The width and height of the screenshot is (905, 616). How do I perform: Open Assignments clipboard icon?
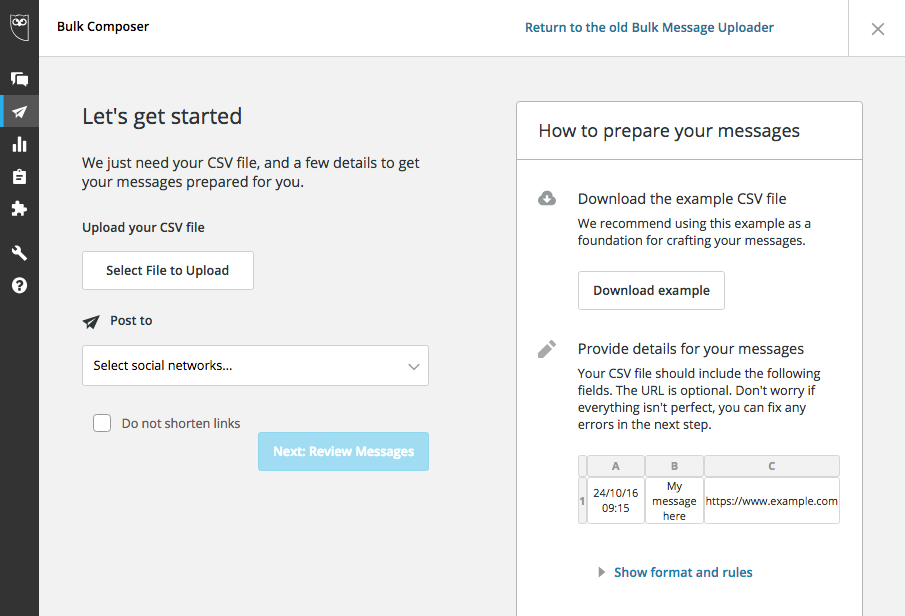(x=19, y=177)
